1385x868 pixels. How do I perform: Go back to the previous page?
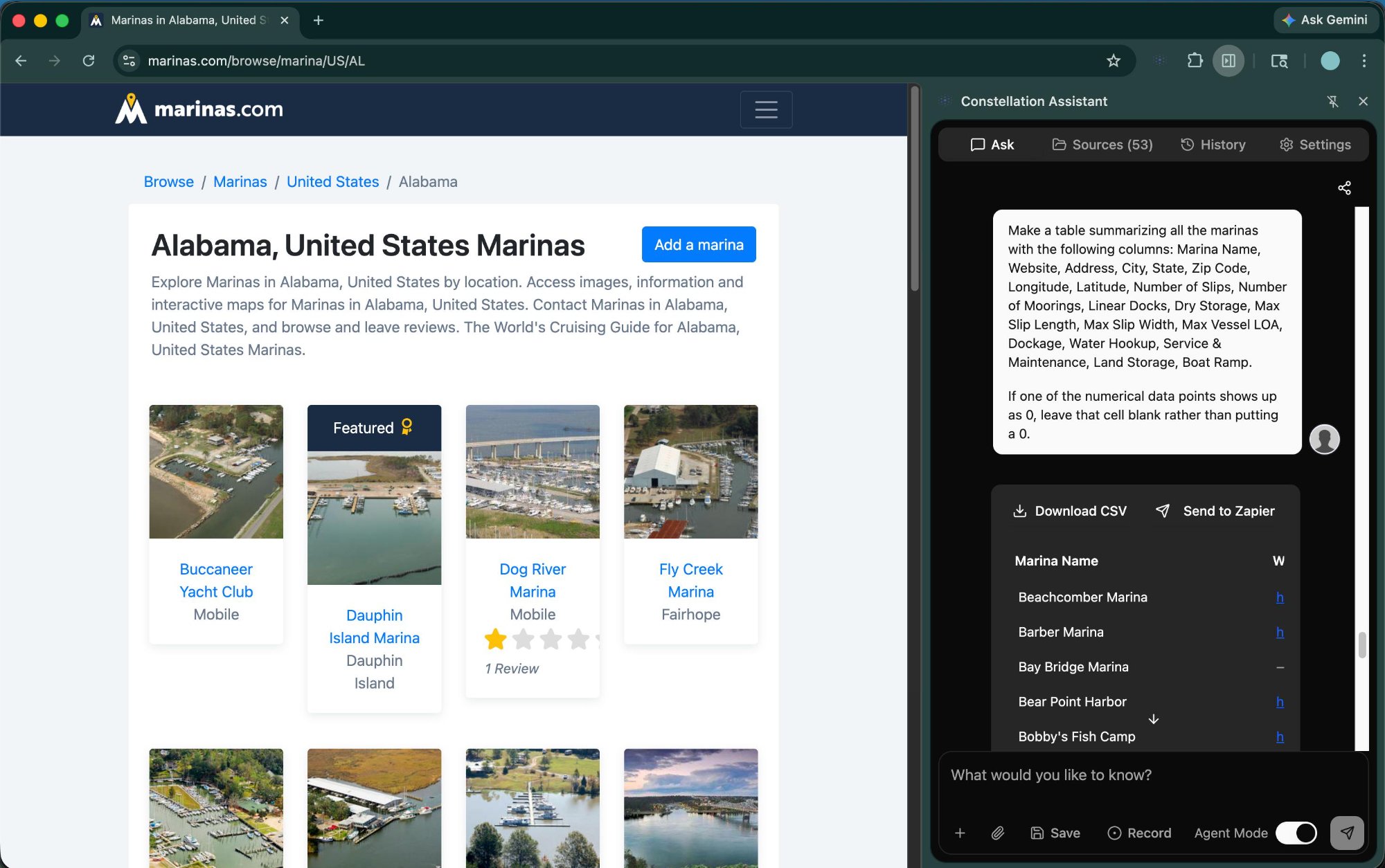[x=21, y=61]
